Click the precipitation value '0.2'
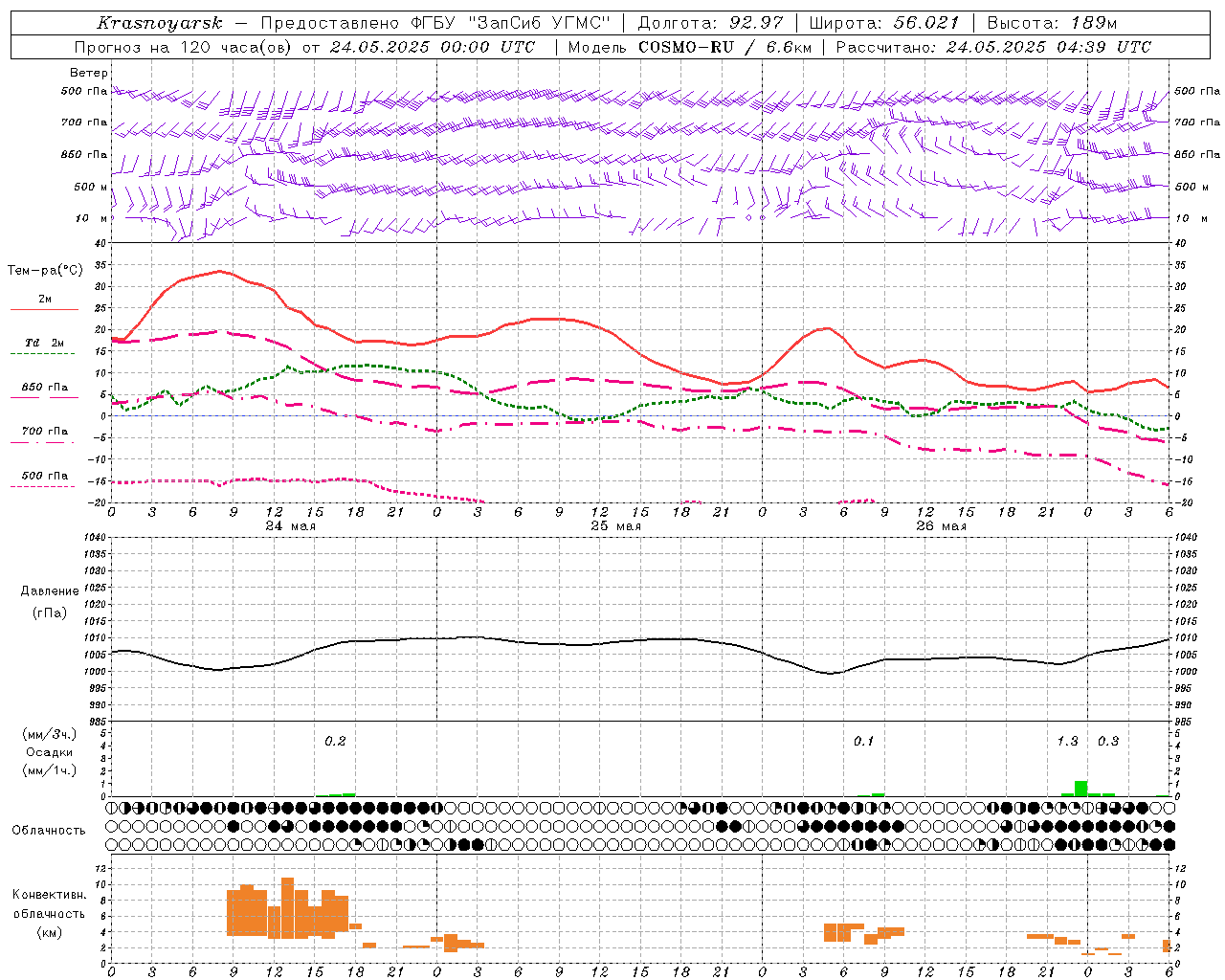The height and width of the screenshot is (980, 1225). click(335, 741)
